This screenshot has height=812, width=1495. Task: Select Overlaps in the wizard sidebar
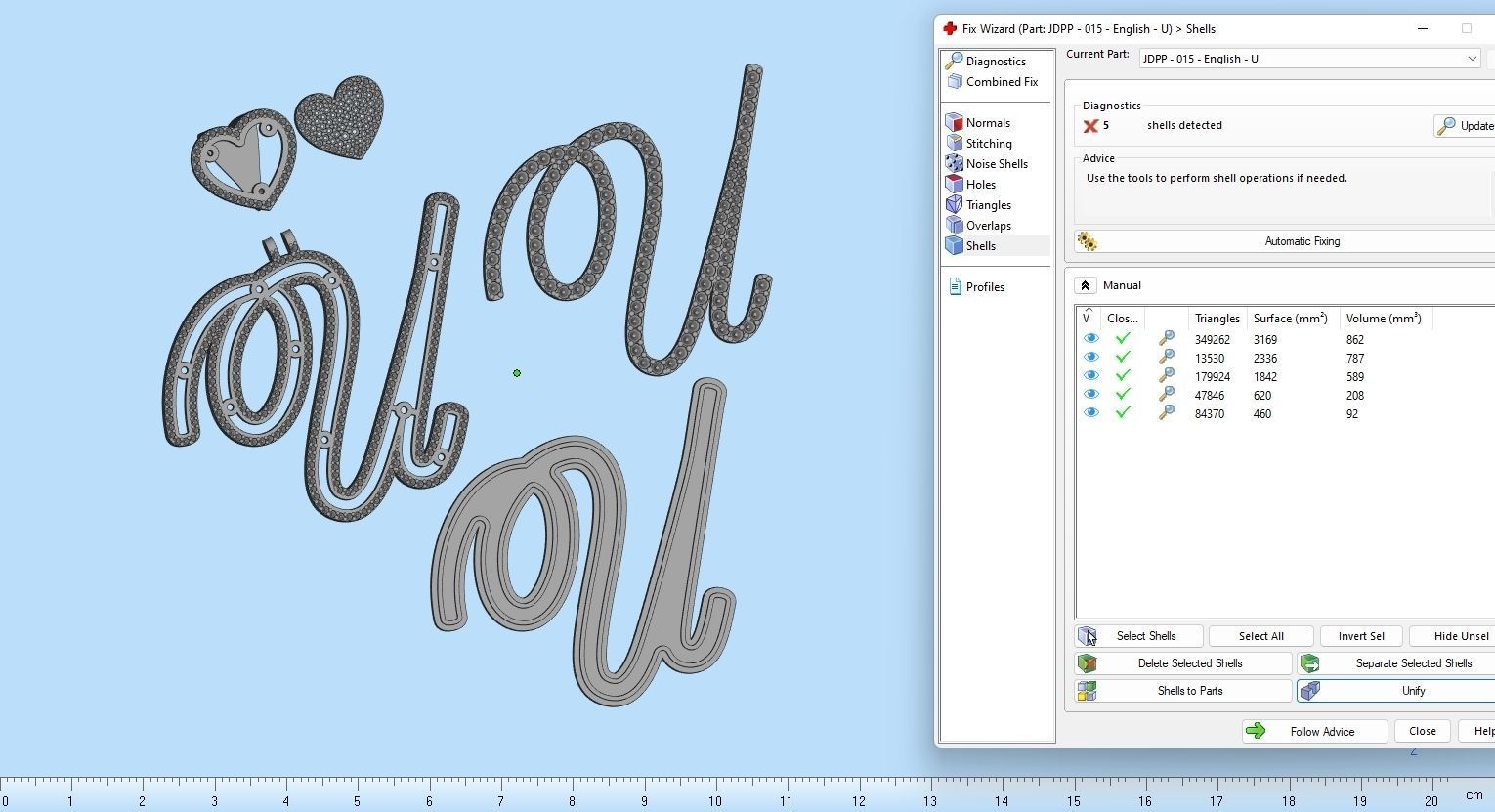pos(988,226)
